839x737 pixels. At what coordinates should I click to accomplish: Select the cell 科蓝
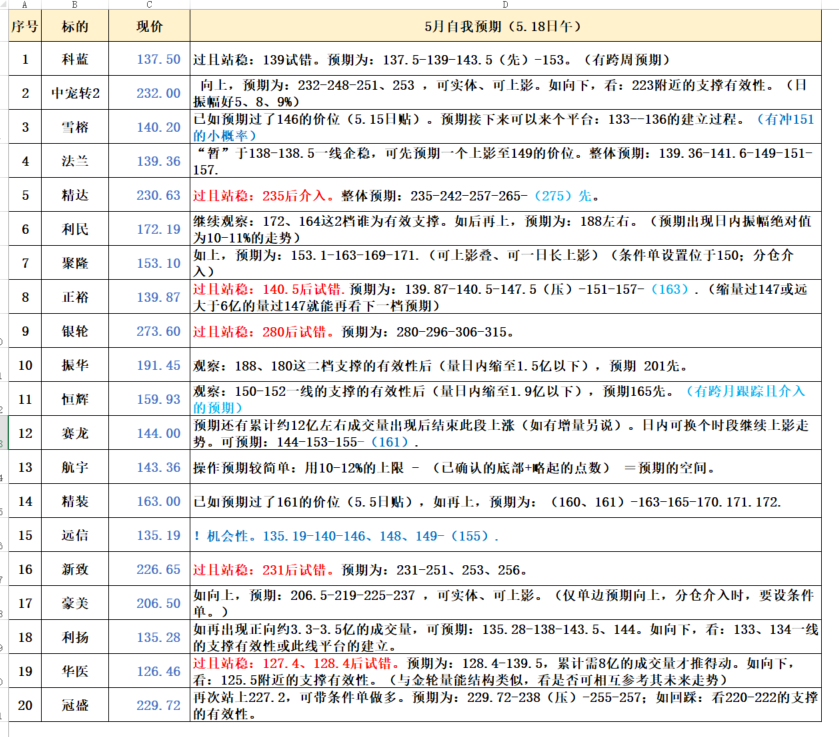75,59
